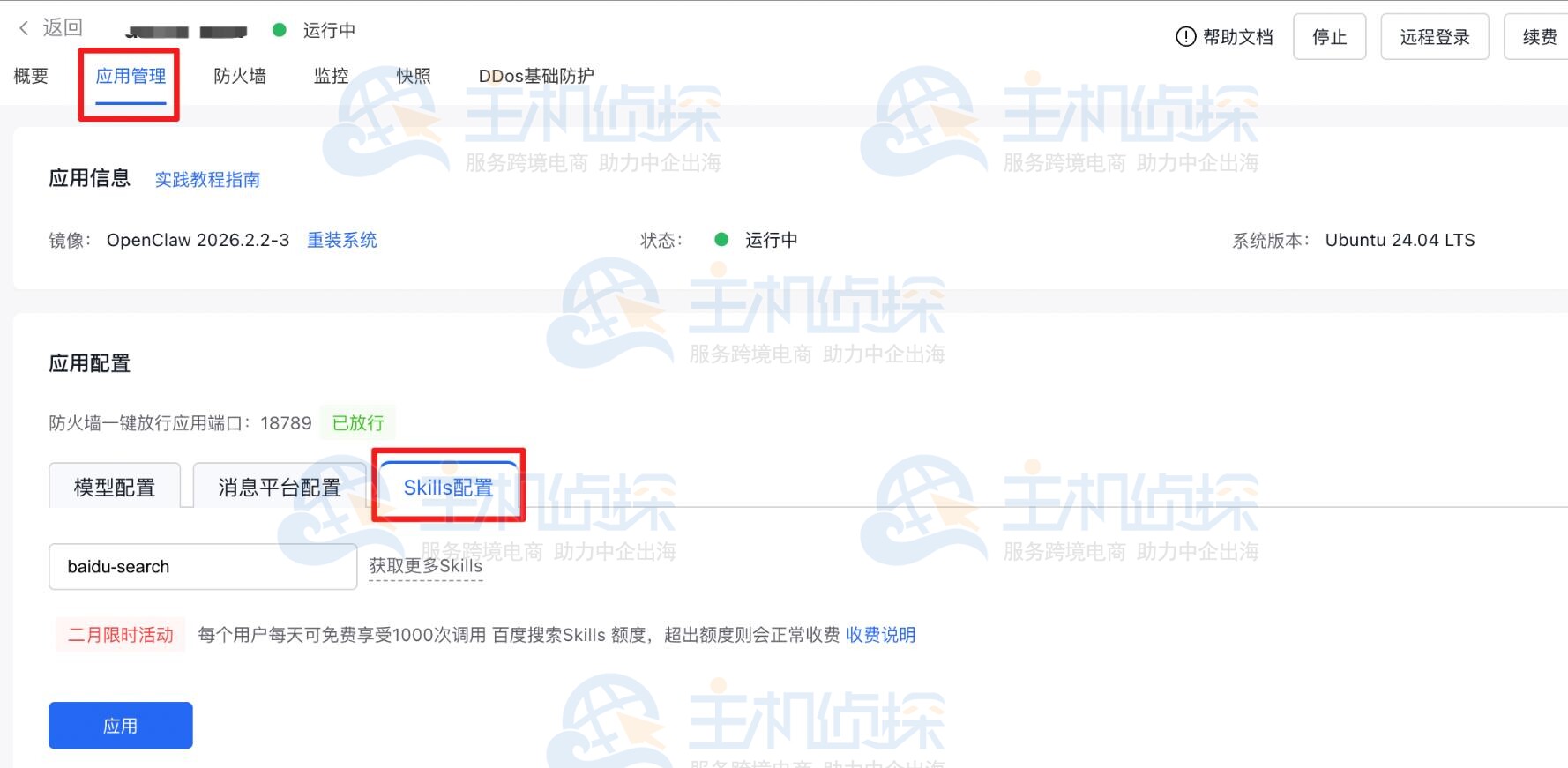Select the Skills配置 tab
This screenshot has width=1568, height=768.
(448, 487)
